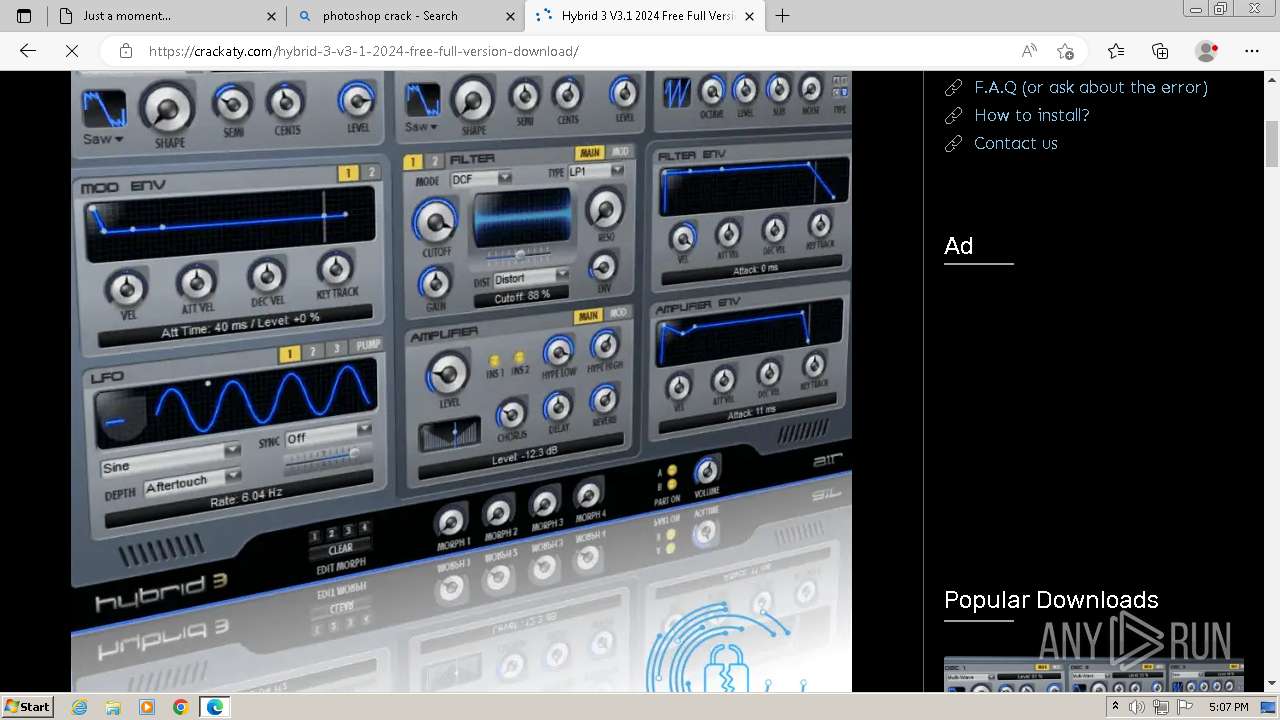
Task: Switch to the "Just a moment..." tab
Action: [x=167, y=16]
